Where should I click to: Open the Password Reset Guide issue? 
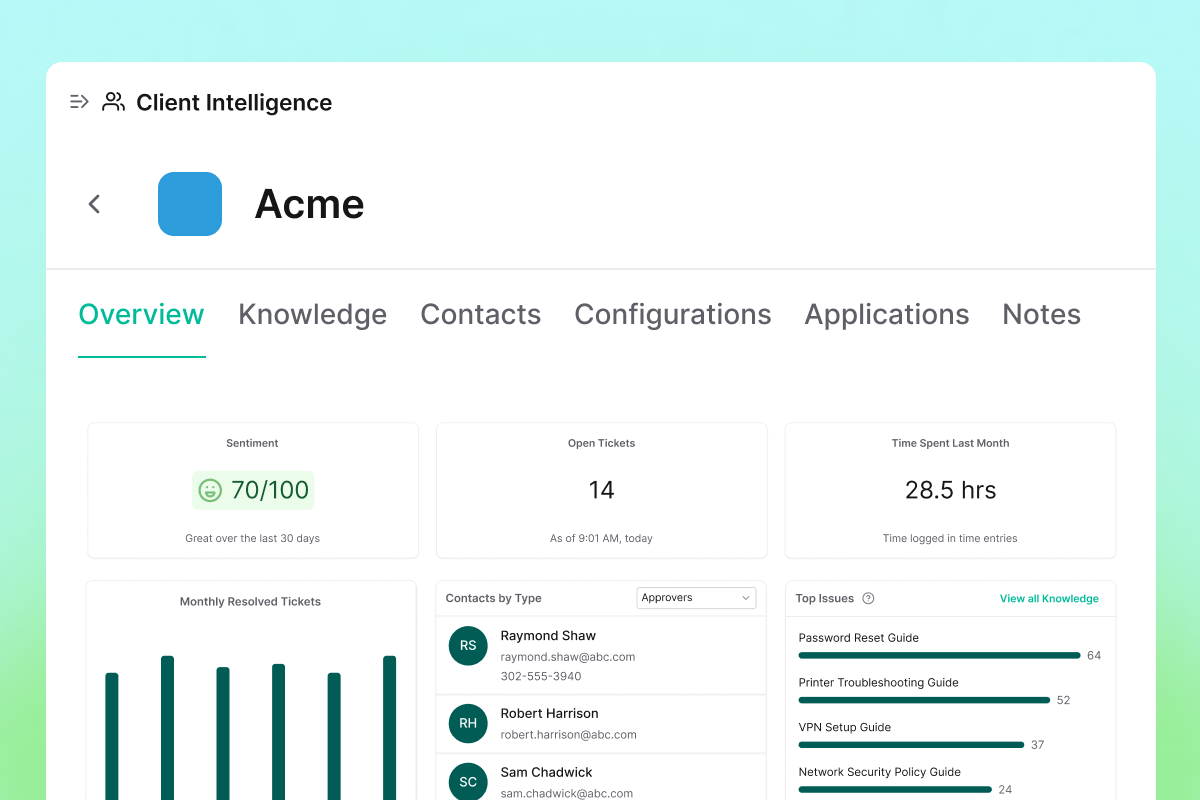click(858, 638)
